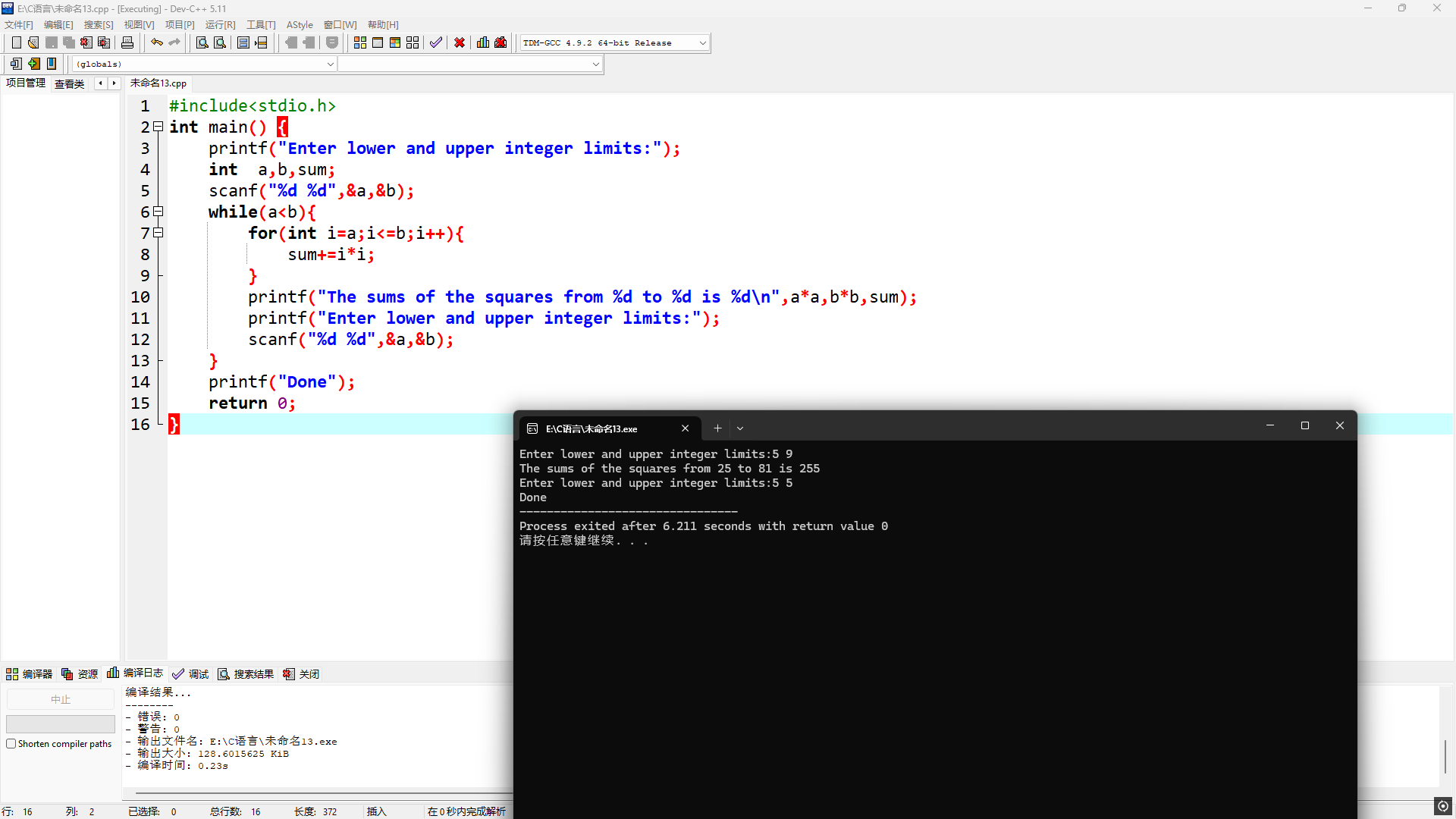Click the red X stop execution icon
The height and width of the screenshot is (819, 1456).
tap(460, 42)
